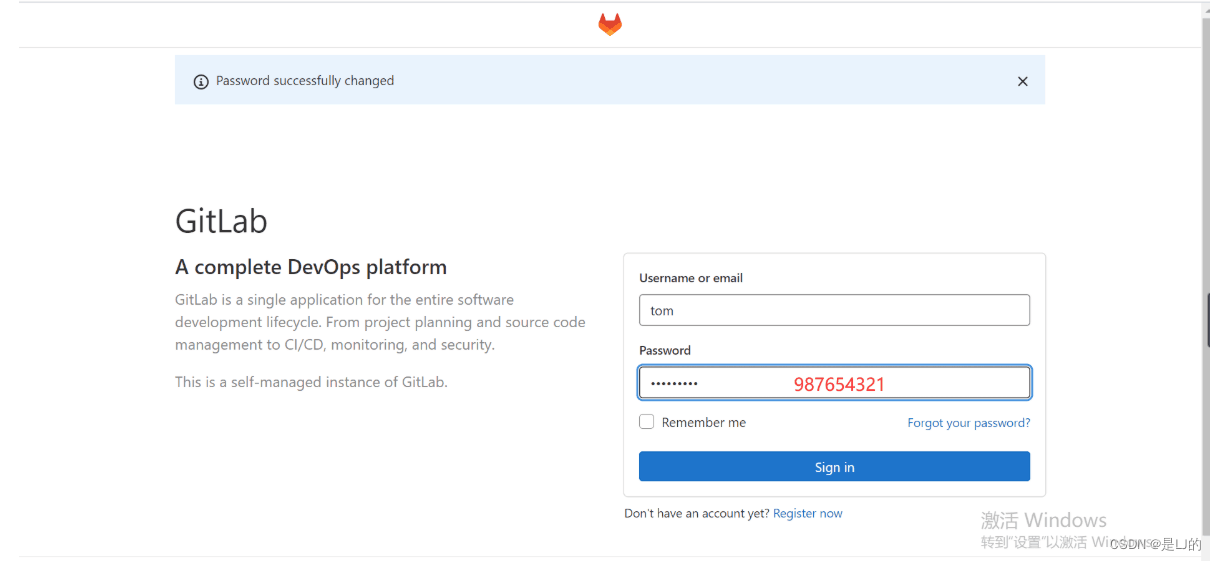
Task: Open the Register now link
Action: tap(808, 513)
